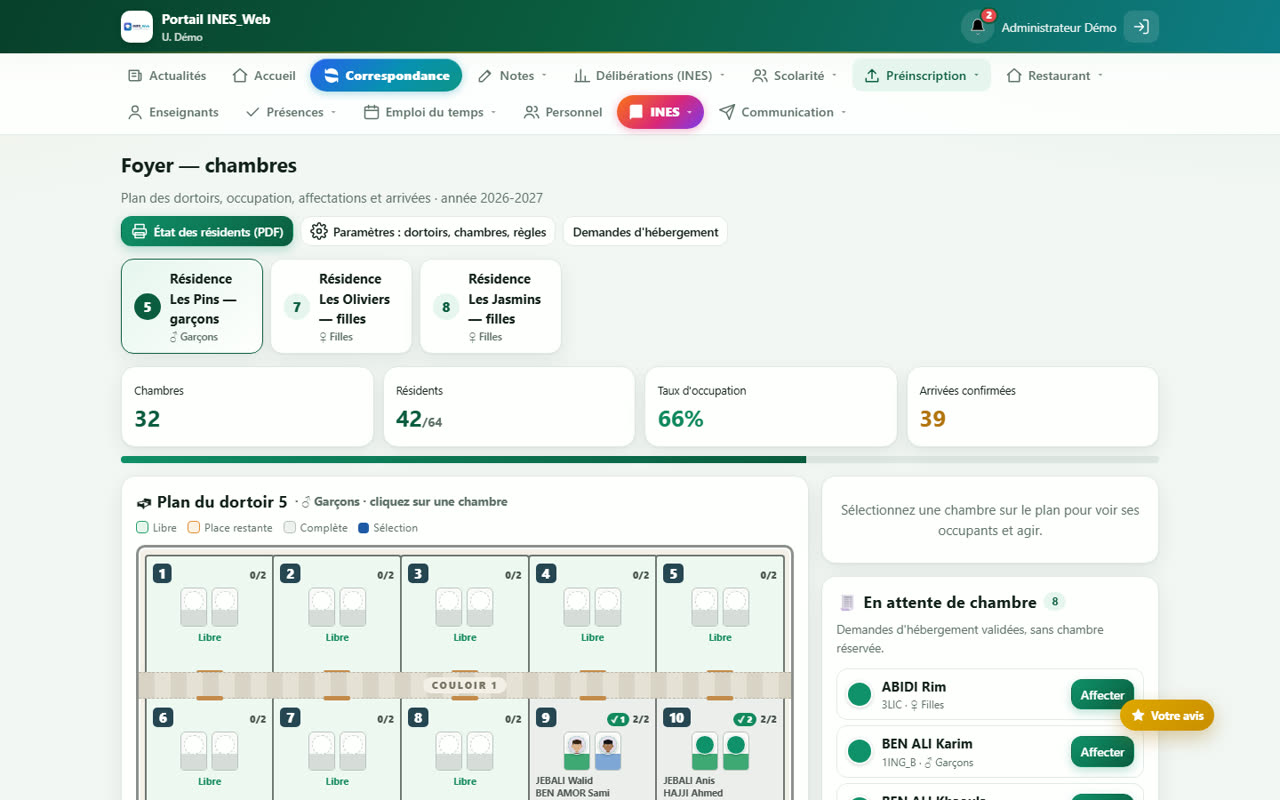This screenshot has width=1280, height=800.
Task: Select Résidence Les Oliviers — filles tab
Action: (341, 306)
